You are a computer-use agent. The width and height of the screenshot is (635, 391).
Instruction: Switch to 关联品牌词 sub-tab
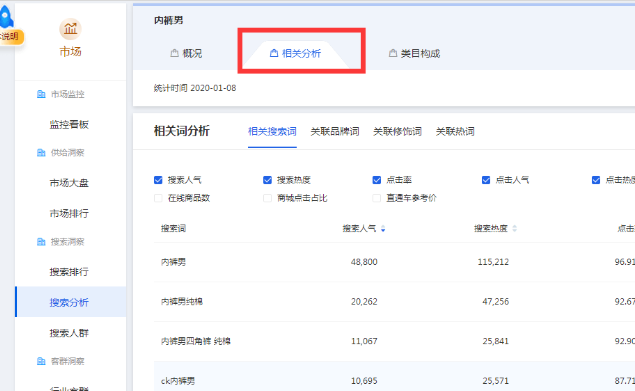[335, 131]
